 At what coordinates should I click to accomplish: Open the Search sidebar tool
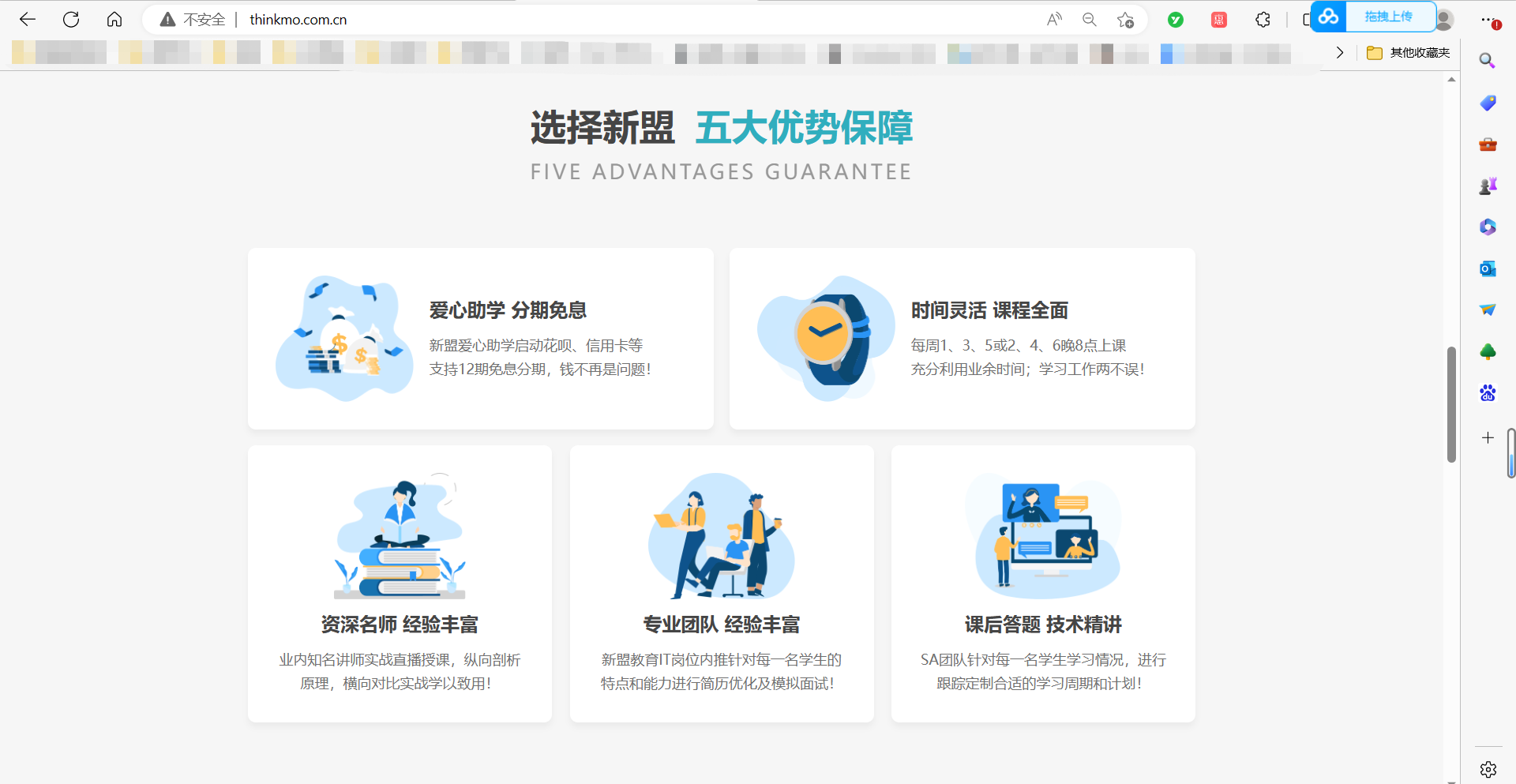(x=1488, y=60)
